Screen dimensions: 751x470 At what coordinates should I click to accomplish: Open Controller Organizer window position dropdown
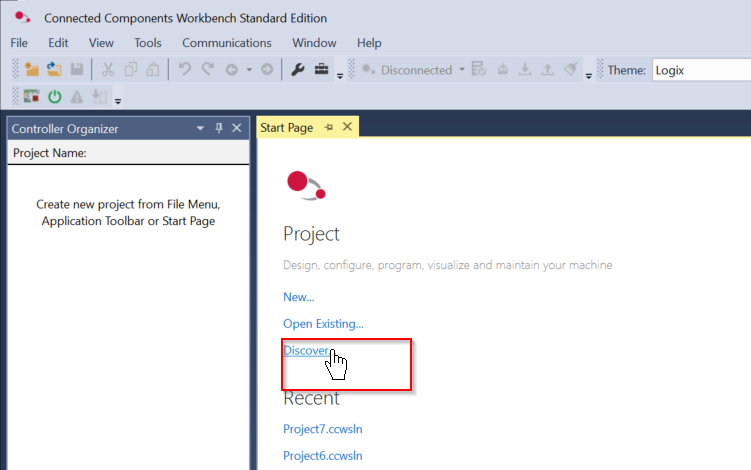tap(200, 128)
